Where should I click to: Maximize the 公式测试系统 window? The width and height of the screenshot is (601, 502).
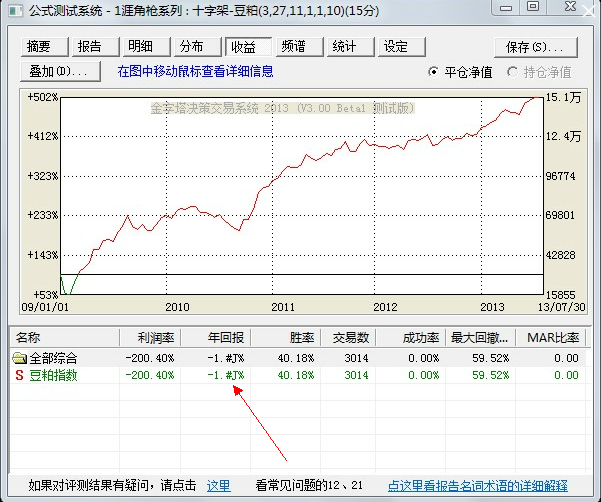(x=533, y=7)
